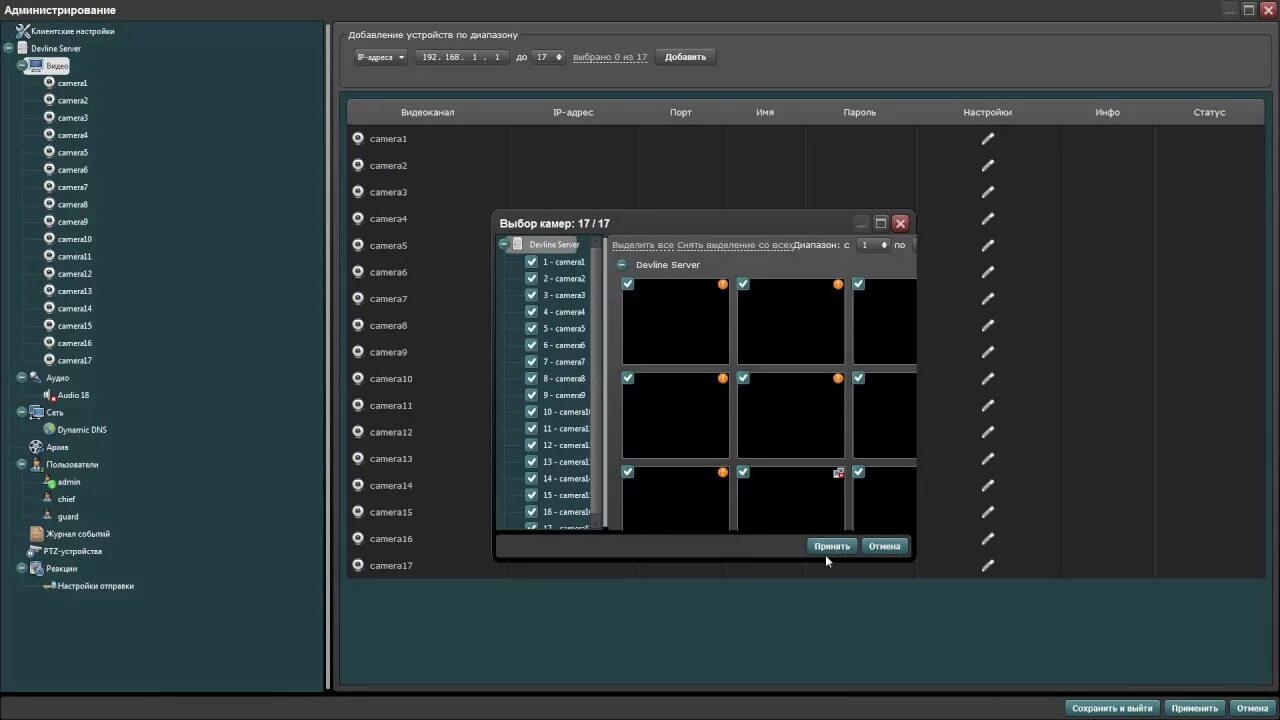
Task: Collapse Devline Server in main sidebar tree
Action: click(8, 48)
